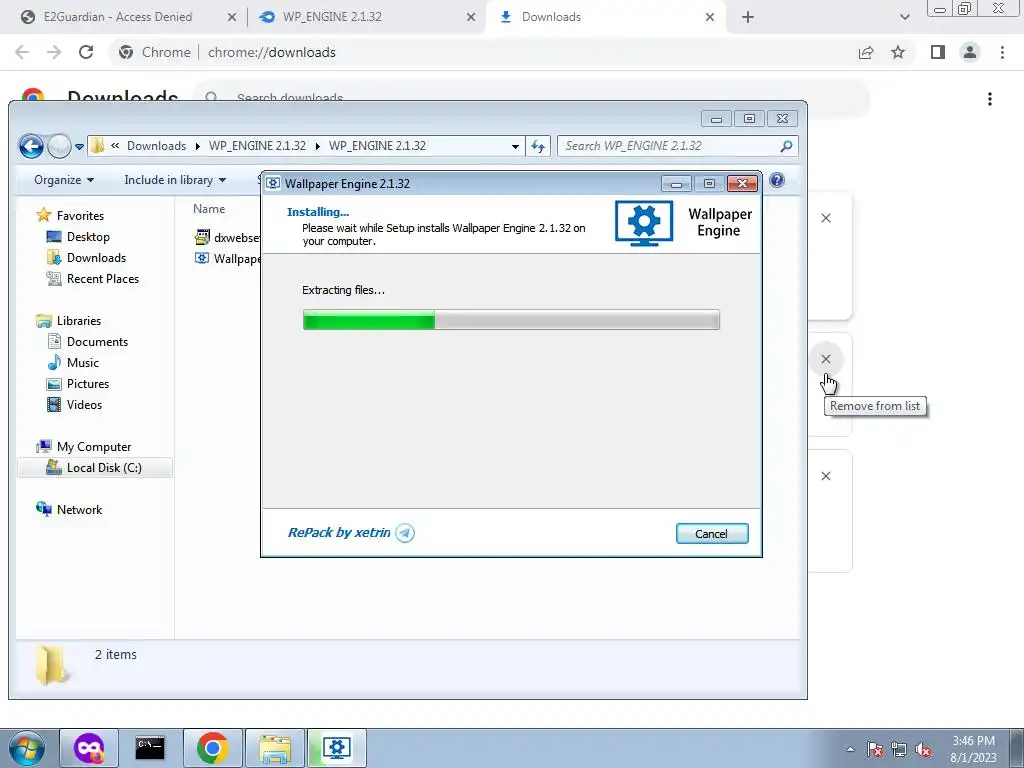This screenshot has height=768, width=1024.
Task: Expand the breadcrumb overflow chevron in address bar
Action: (x=115, y=146)
